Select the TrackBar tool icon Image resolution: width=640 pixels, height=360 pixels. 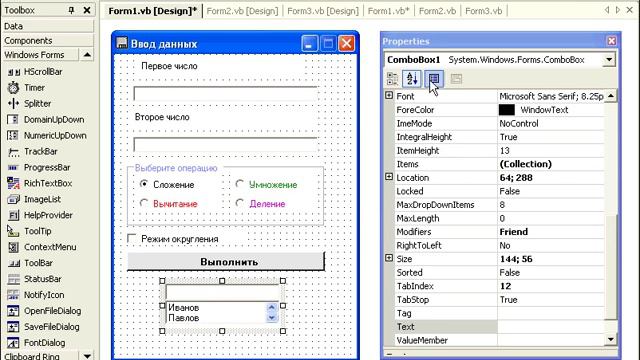pos(13,152)
